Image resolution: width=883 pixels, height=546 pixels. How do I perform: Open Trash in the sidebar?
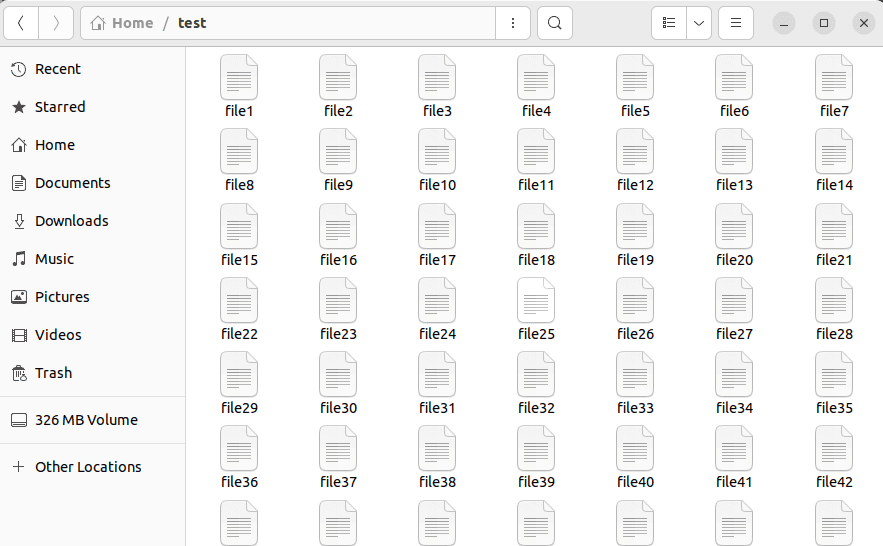tap(92, 373)
